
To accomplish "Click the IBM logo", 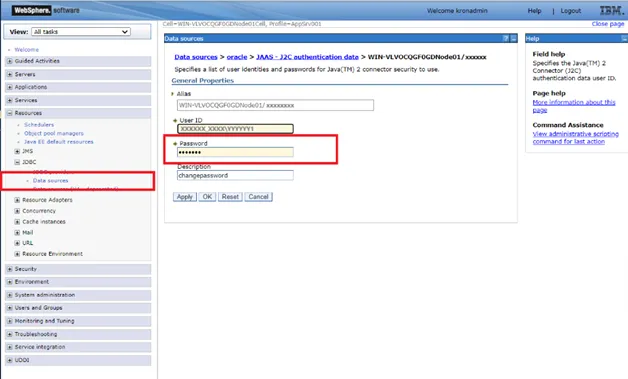I will point(612,10).
